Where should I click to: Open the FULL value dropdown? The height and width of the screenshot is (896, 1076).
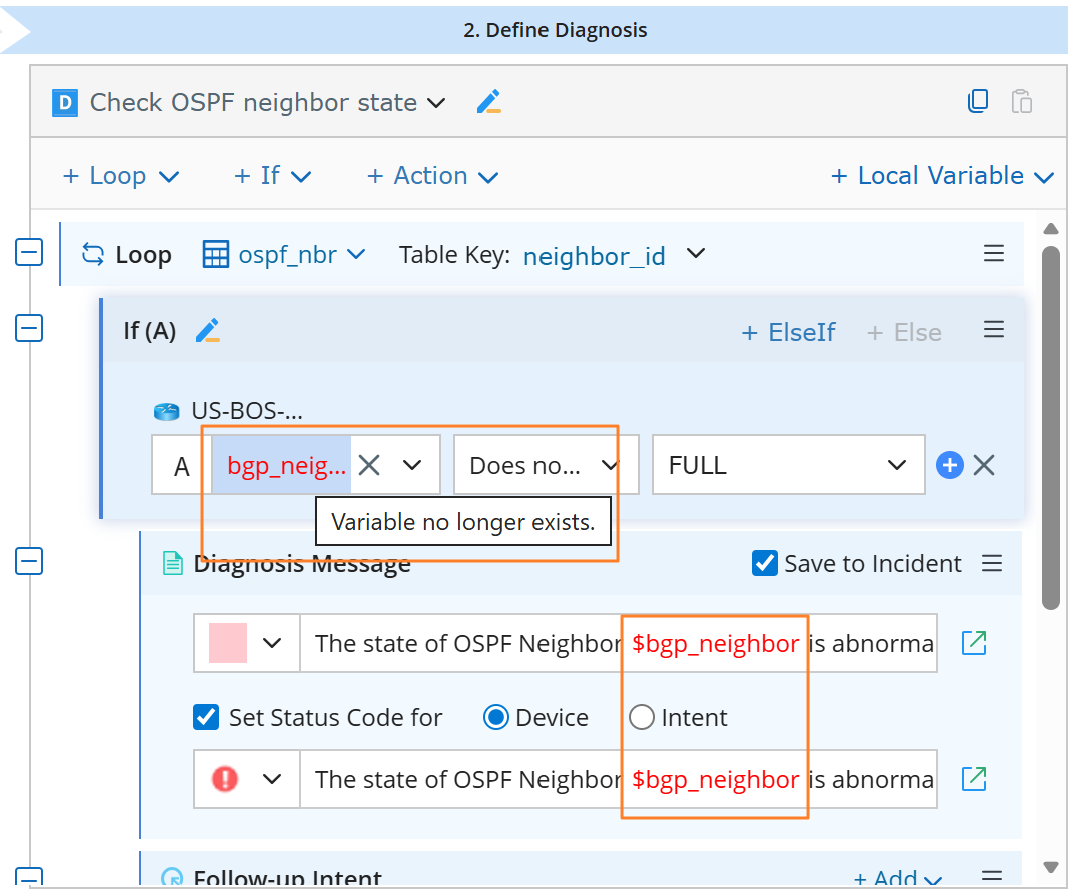pos(896,465)
